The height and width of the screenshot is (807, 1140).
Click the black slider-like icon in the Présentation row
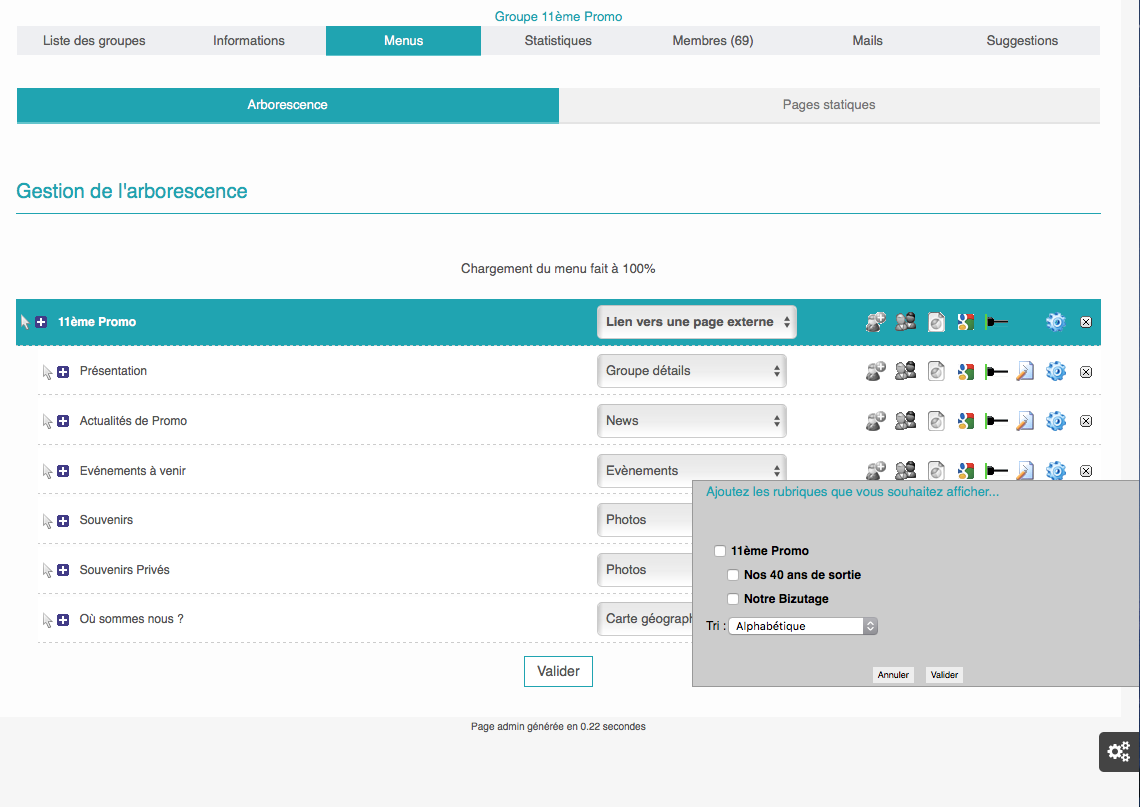[x=996, y=371]
